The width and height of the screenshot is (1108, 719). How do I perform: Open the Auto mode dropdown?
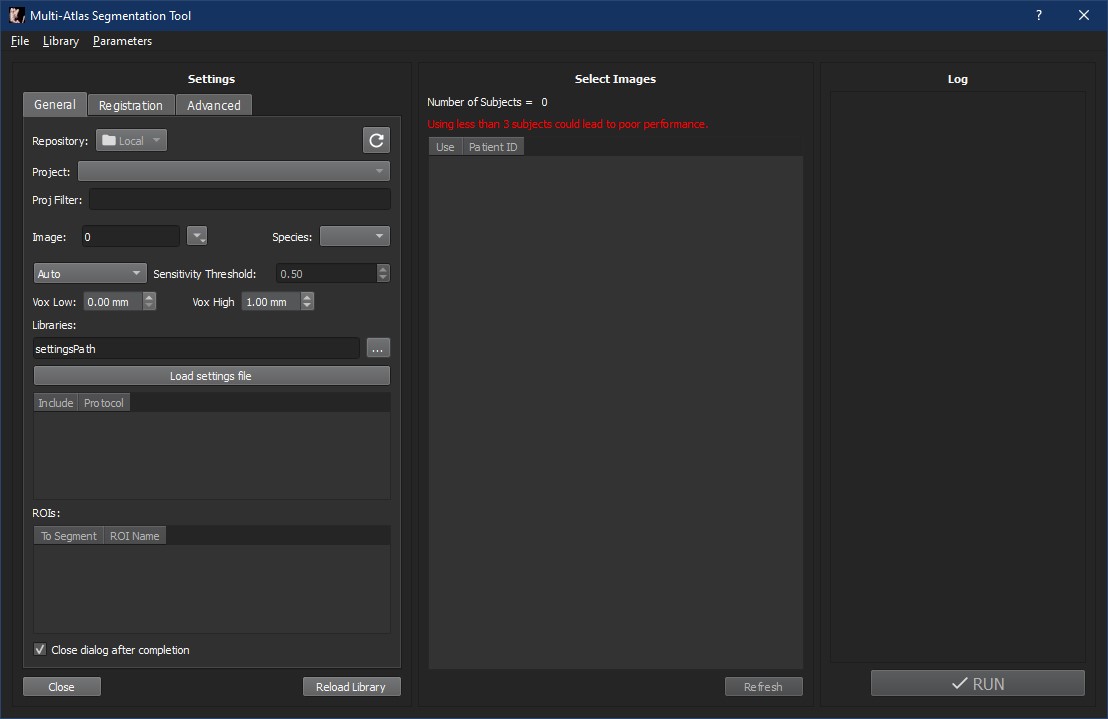click(x=90, y=274)
